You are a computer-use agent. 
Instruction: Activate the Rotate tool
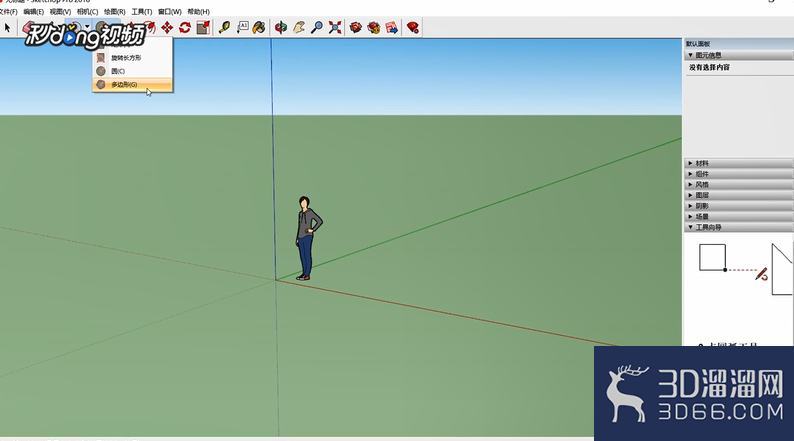tap(185, 27)
